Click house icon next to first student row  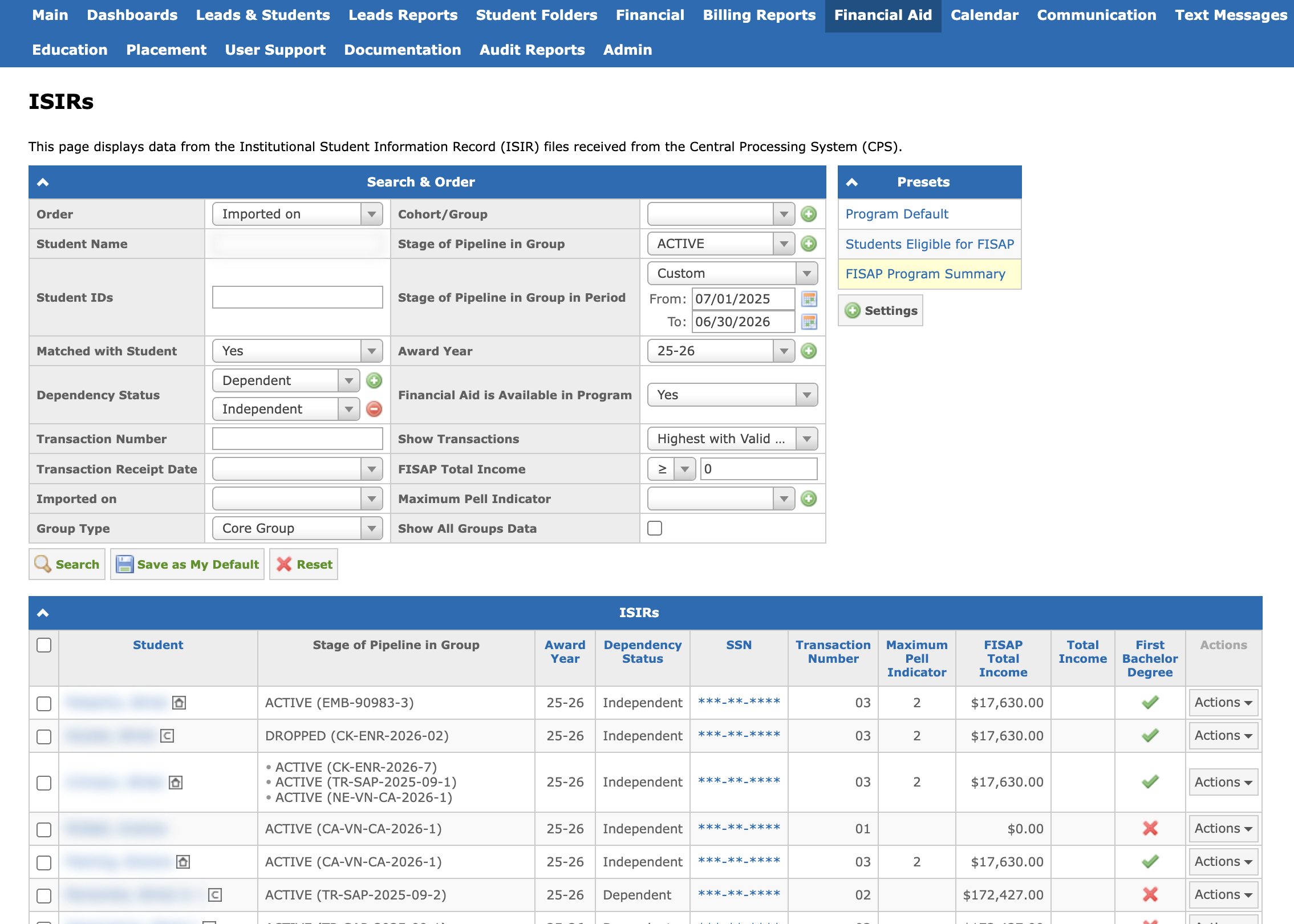pos(179,703)
